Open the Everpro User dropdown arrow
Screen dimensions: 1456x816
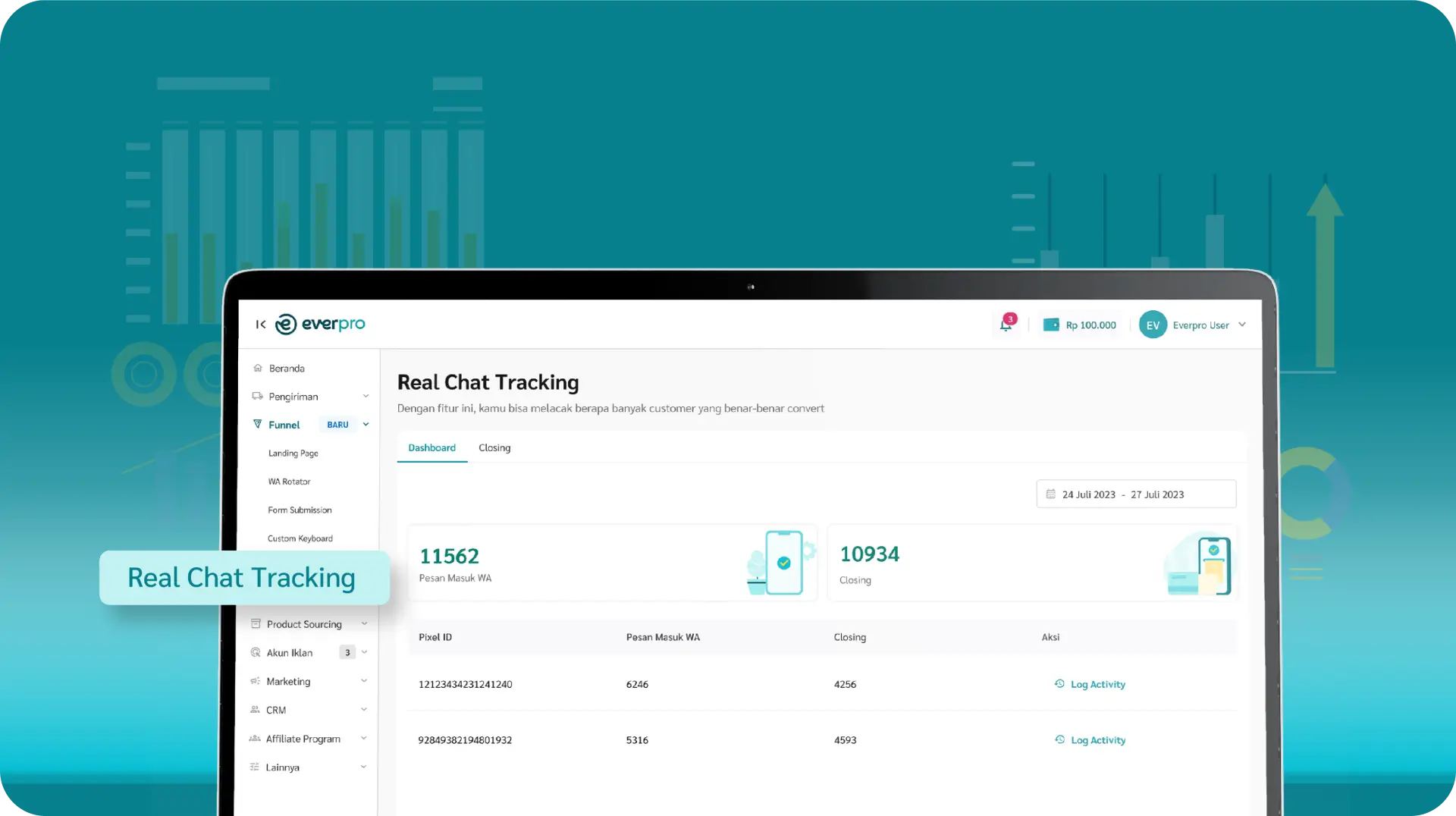tap(1242, 325)
